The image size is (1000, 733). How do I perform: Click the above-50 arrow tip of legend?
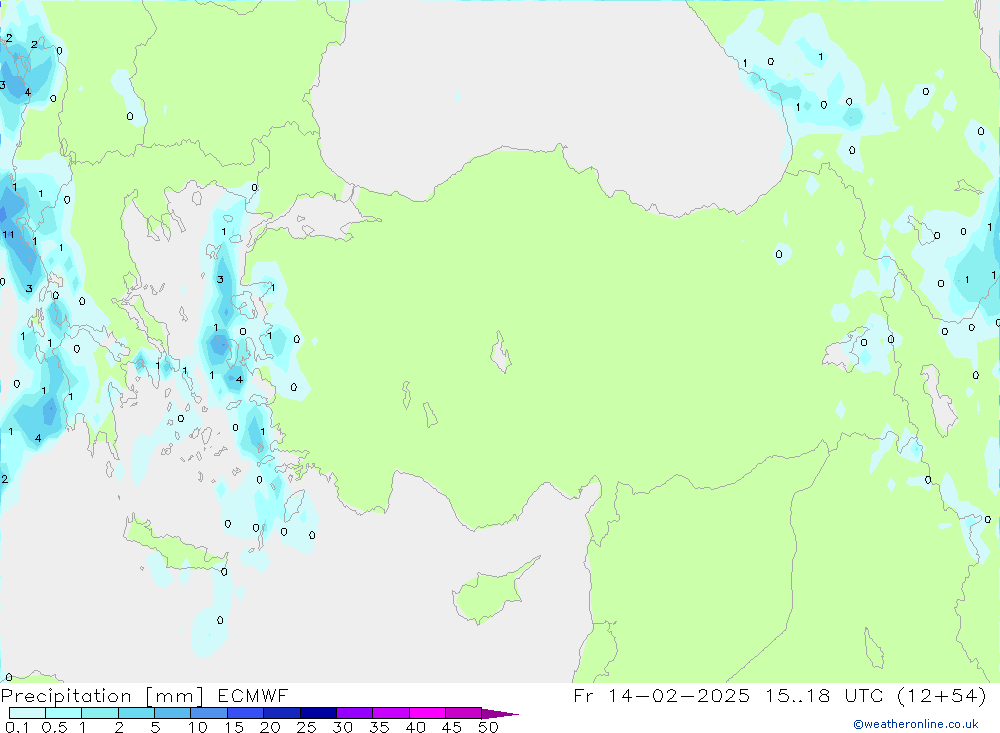pyautogui.click(x=501, y=713)
